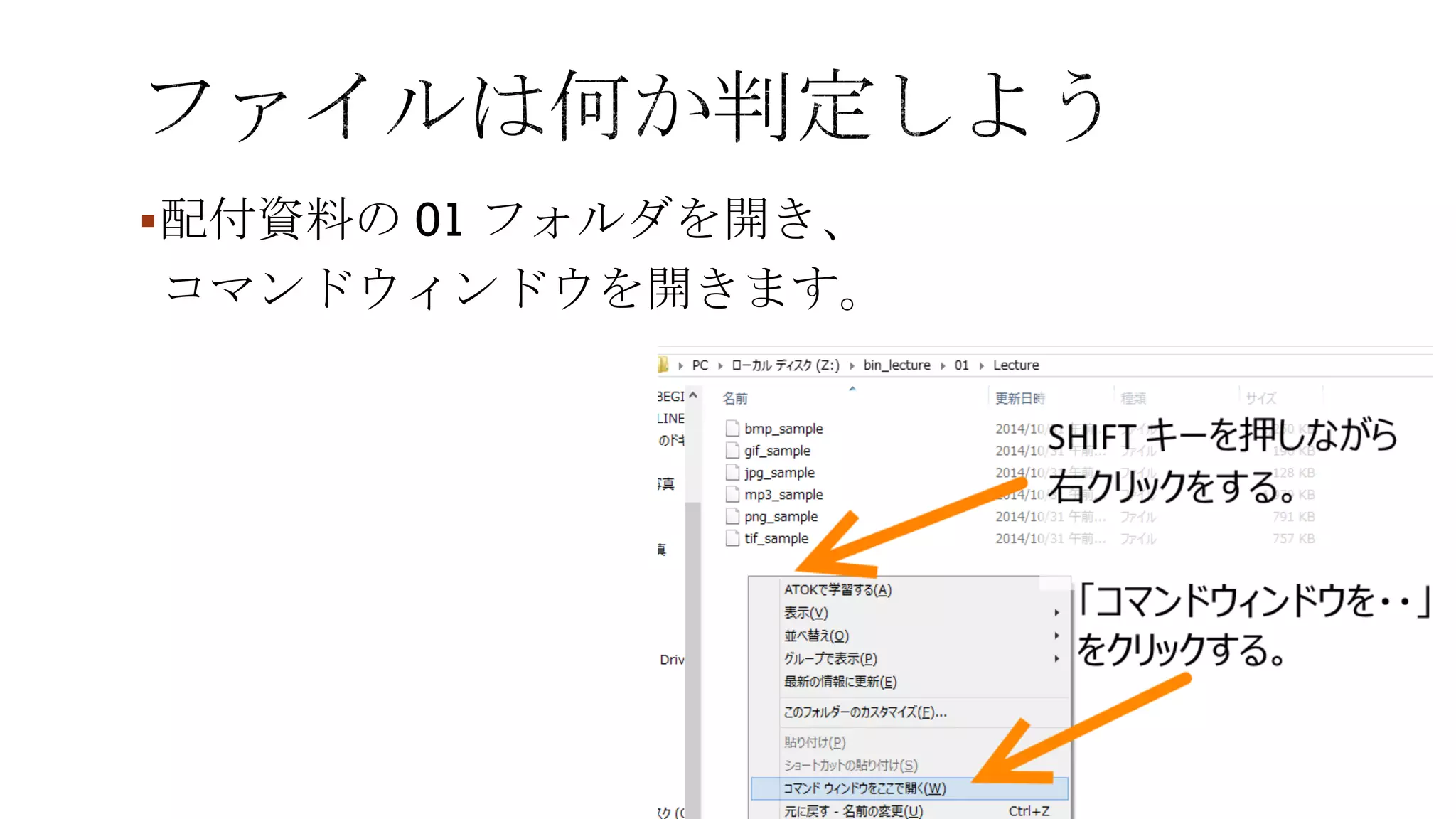The height and width of the screenshot is (819, 1456).
Task: Sort by 更新日時 column header
Action: [1019, 398]
